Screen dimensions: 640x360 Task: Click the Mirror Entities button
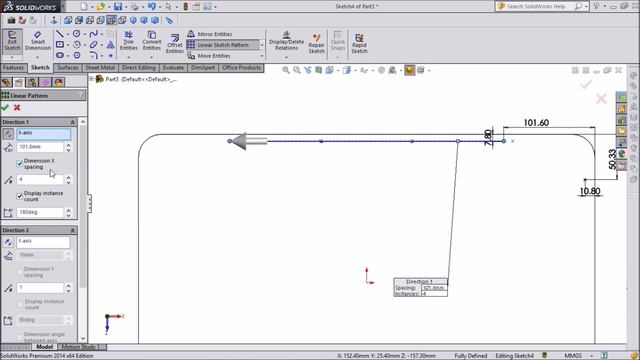pyautogui.click(x=210, y=34)
